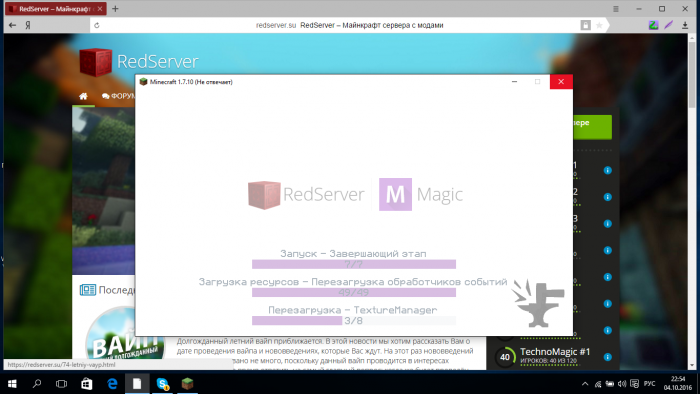The width and height of the screenshot is (700, 394).
Task: Close the RedServer browser tab
Action: (x=100, y=9)
